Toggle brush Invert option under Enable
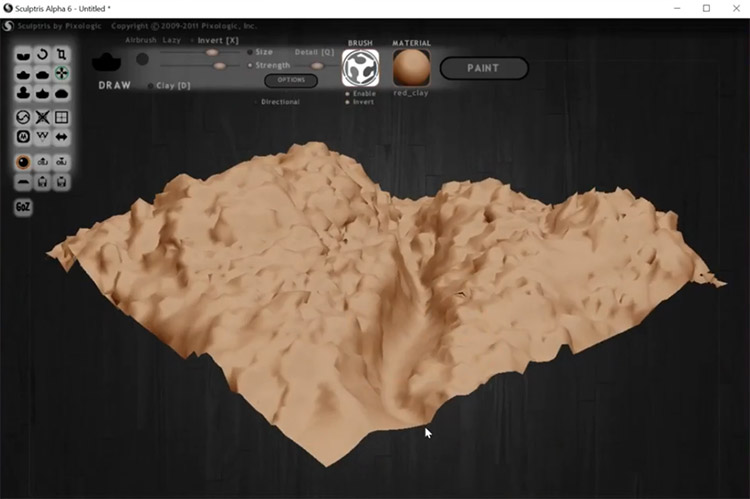The height and width of the screenshot is (499, 750). [x=360, y=102]
